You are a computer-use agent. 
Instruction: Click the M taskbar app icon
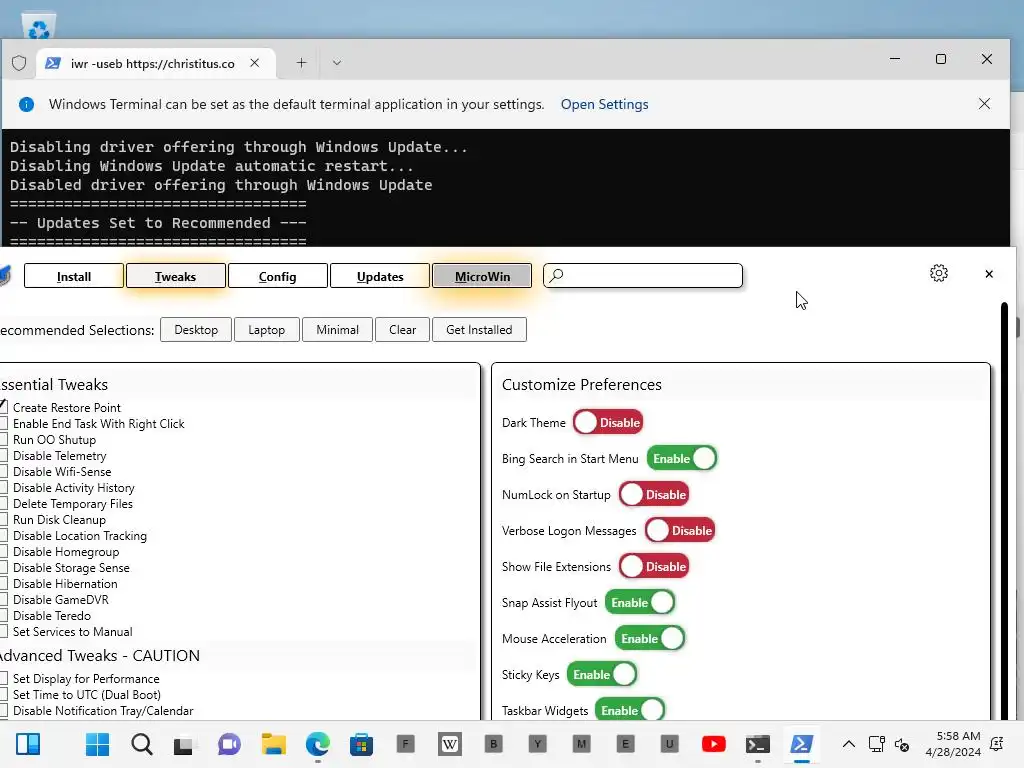point(581,744)
